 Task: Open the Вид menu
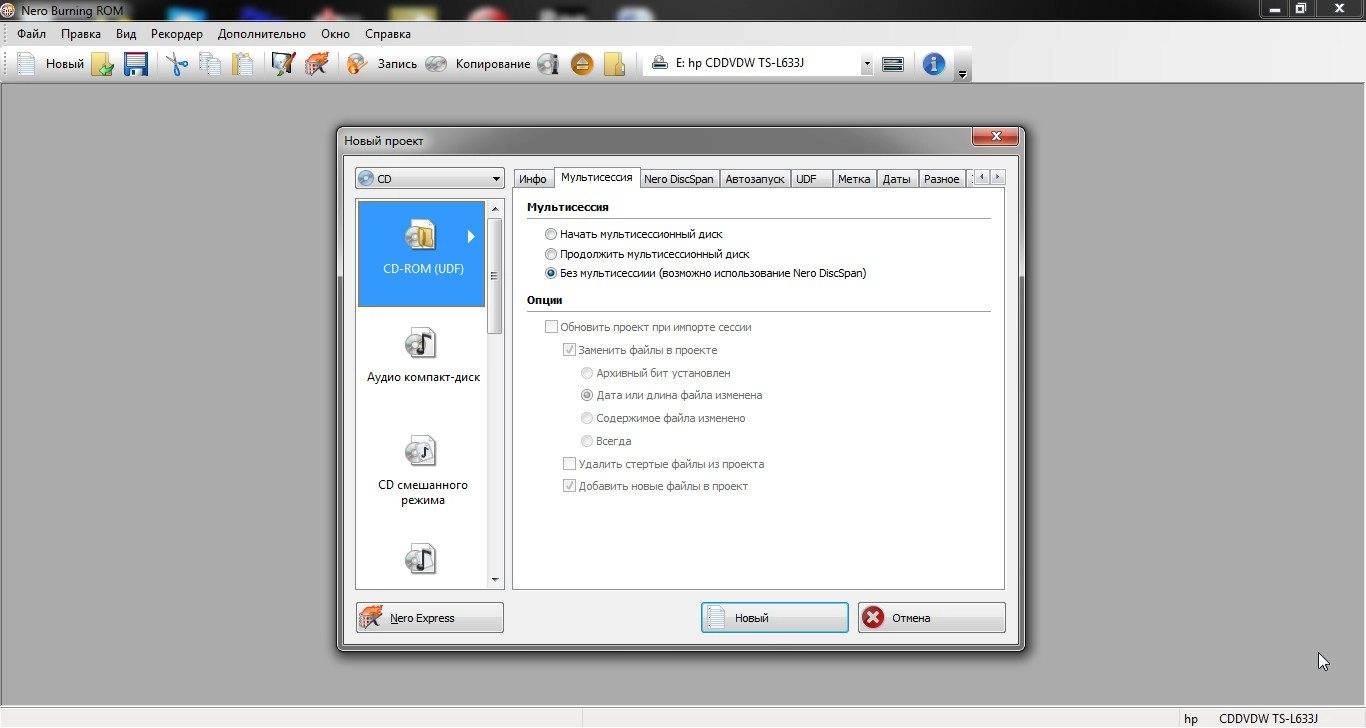click(x=126, y=34)
